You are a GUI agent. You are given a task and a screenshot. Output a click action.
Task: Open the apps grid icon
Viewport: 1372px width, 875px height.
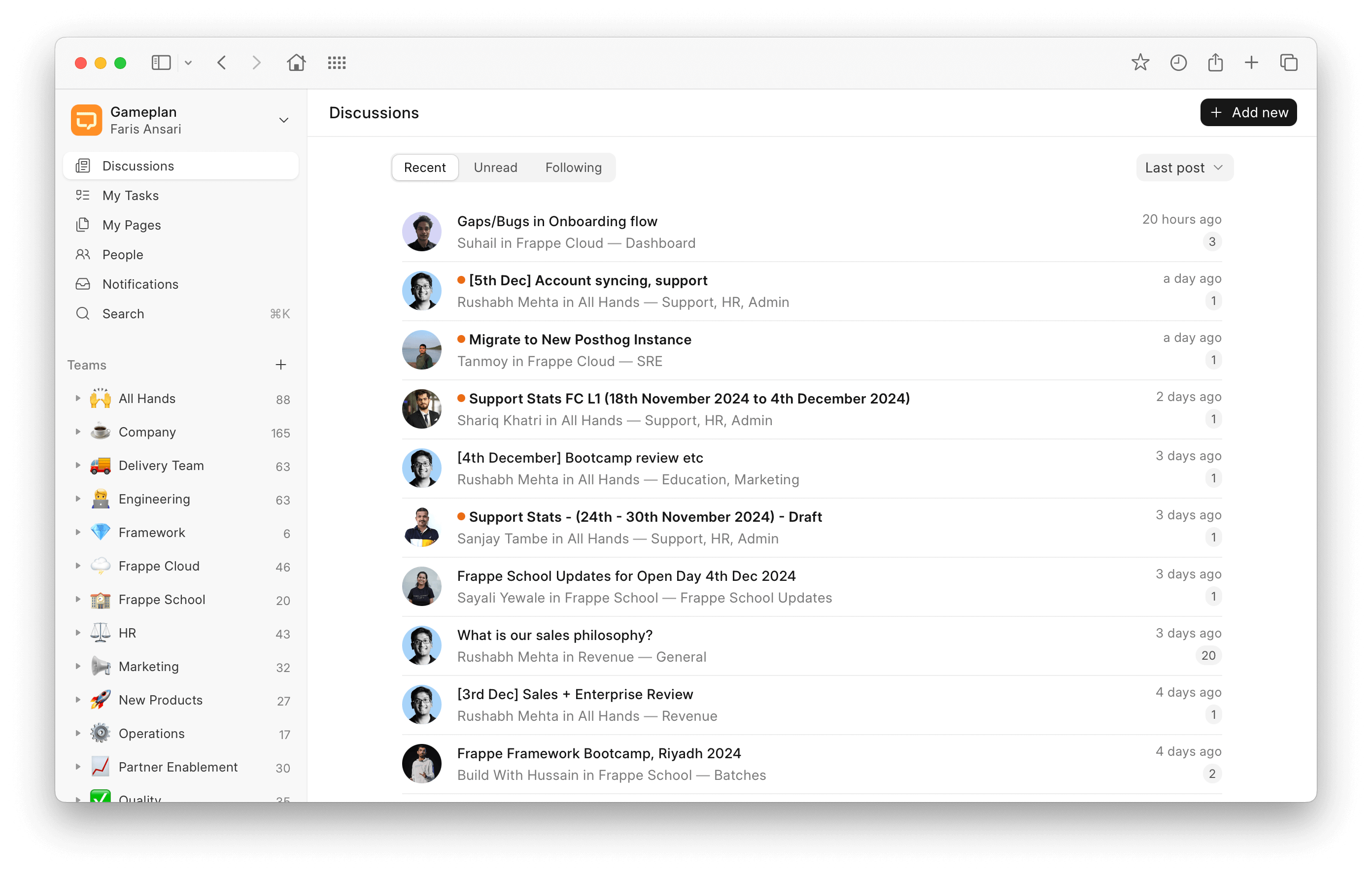(x=337, y=63)
